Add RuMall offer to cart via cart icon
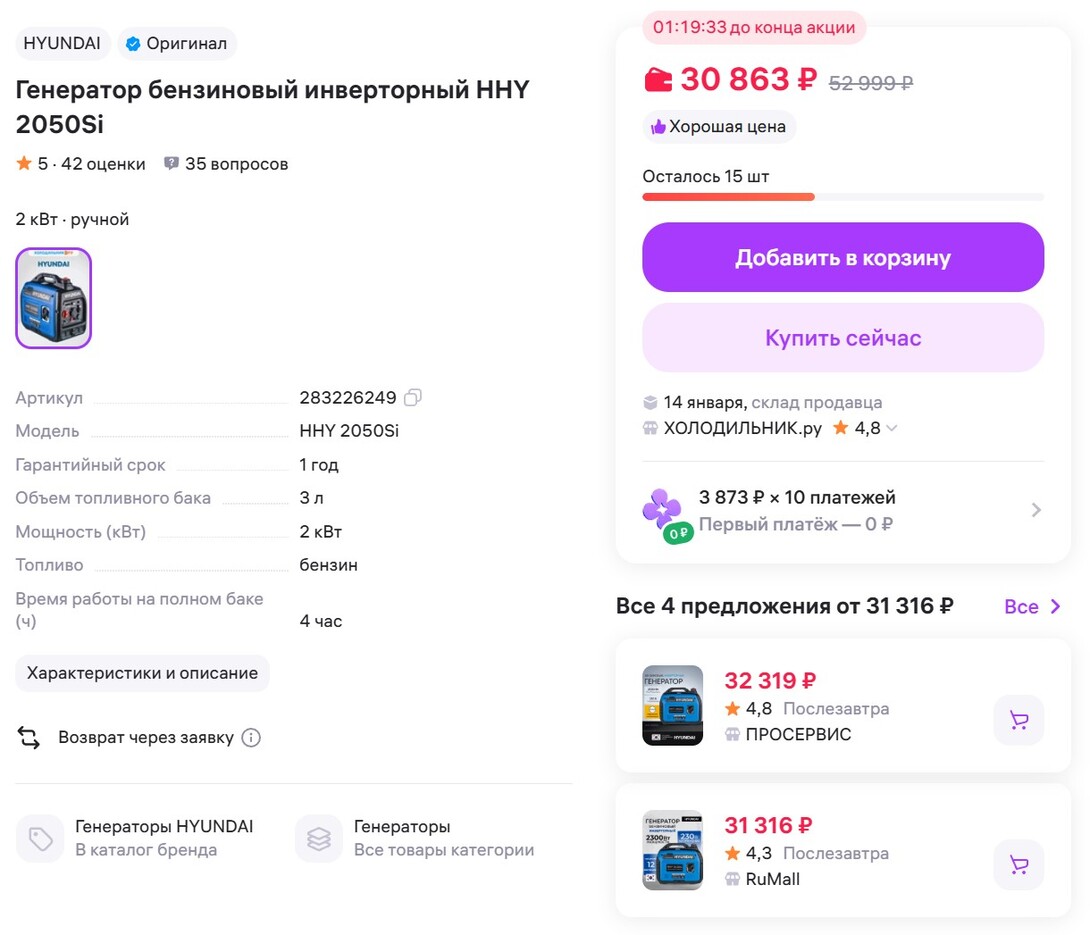 pos(1018,865)
